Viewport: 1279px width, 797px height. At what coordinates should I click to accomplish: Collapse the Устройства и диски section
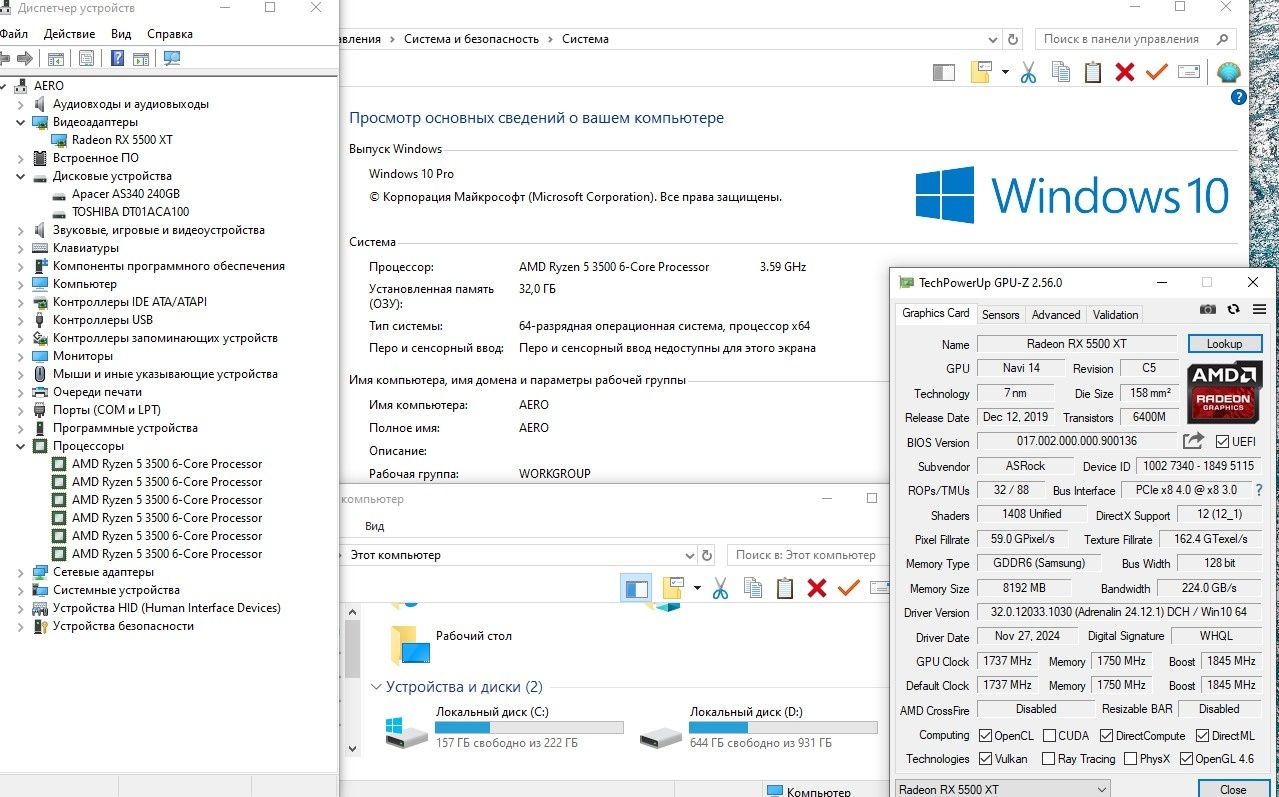click(x=377, y=687)
